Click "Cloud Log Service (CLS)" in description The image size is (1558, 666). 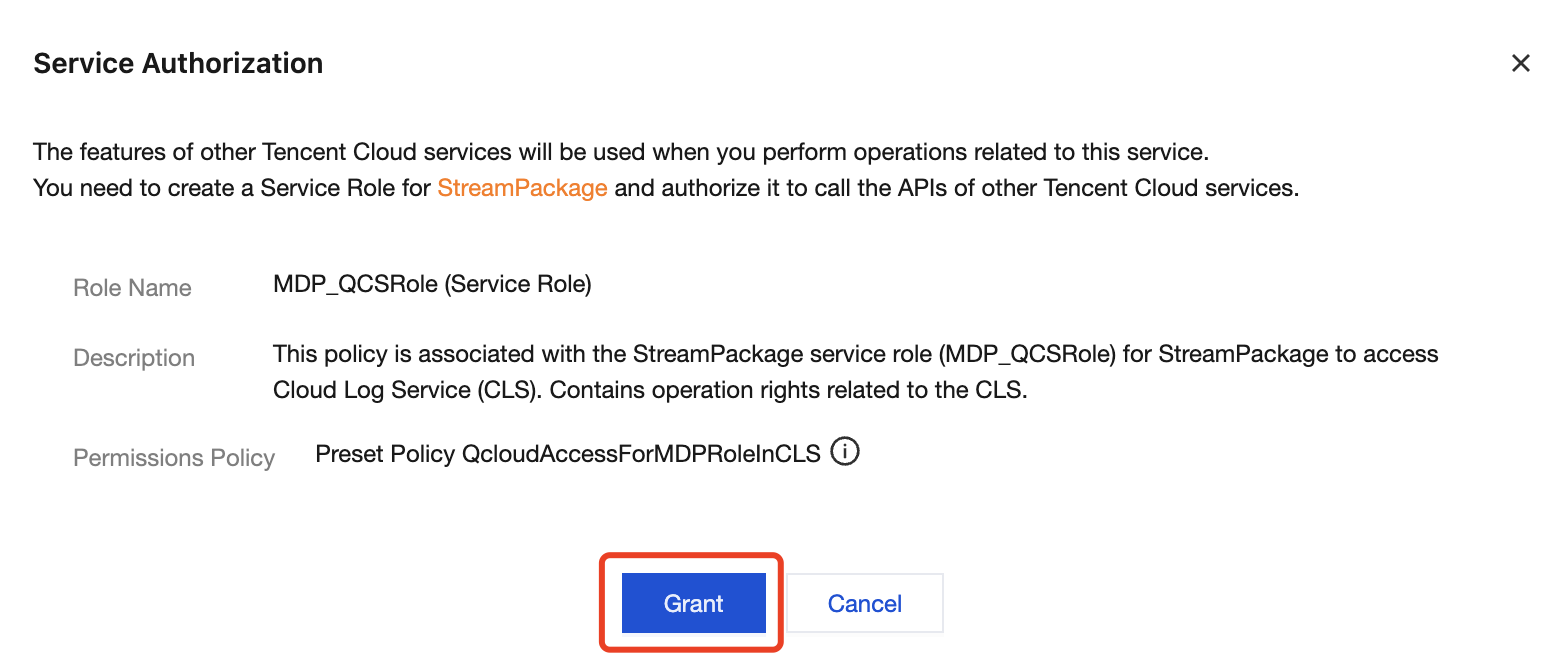tap(405, 390)
